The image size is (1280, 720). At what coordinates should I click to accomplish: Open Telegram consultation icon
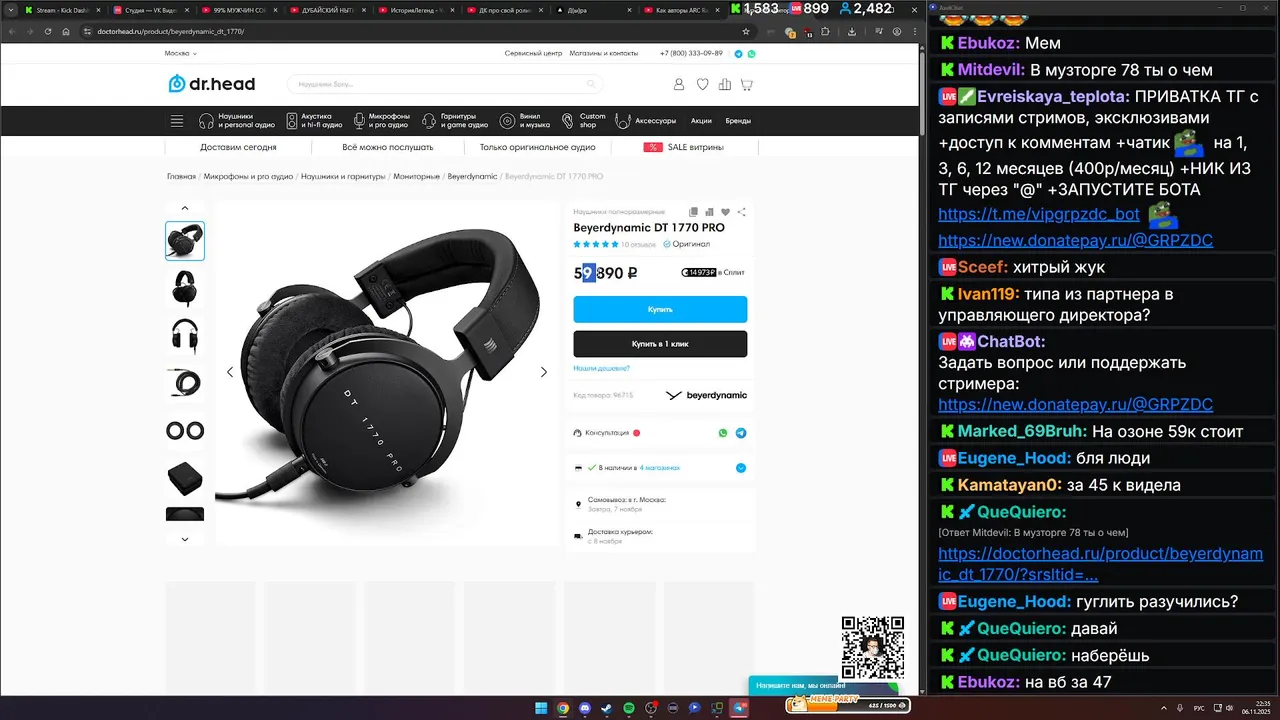pyautogui.click(x=741, y=433)
